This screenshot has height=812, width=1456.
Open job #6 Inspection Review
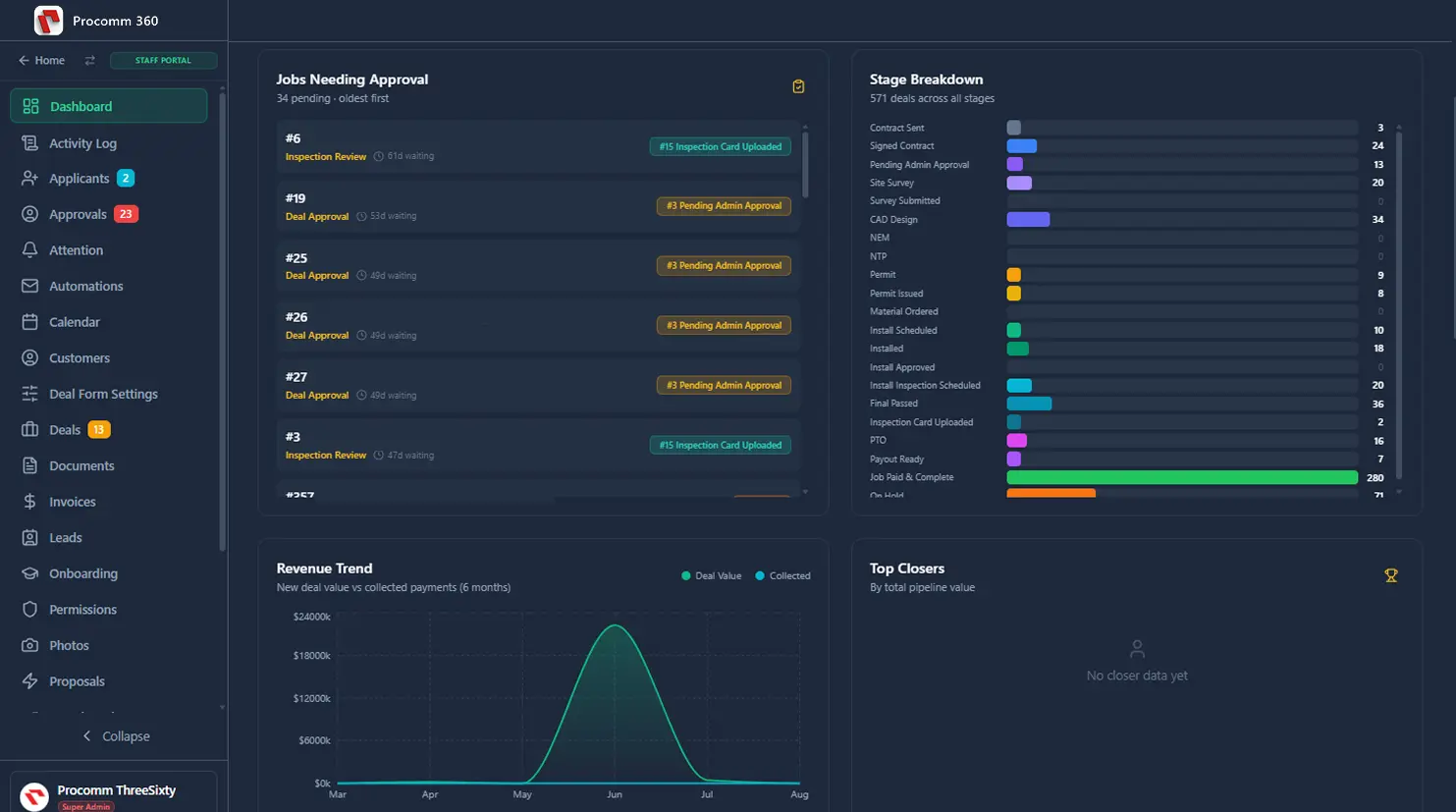click(x=538, y=146)
